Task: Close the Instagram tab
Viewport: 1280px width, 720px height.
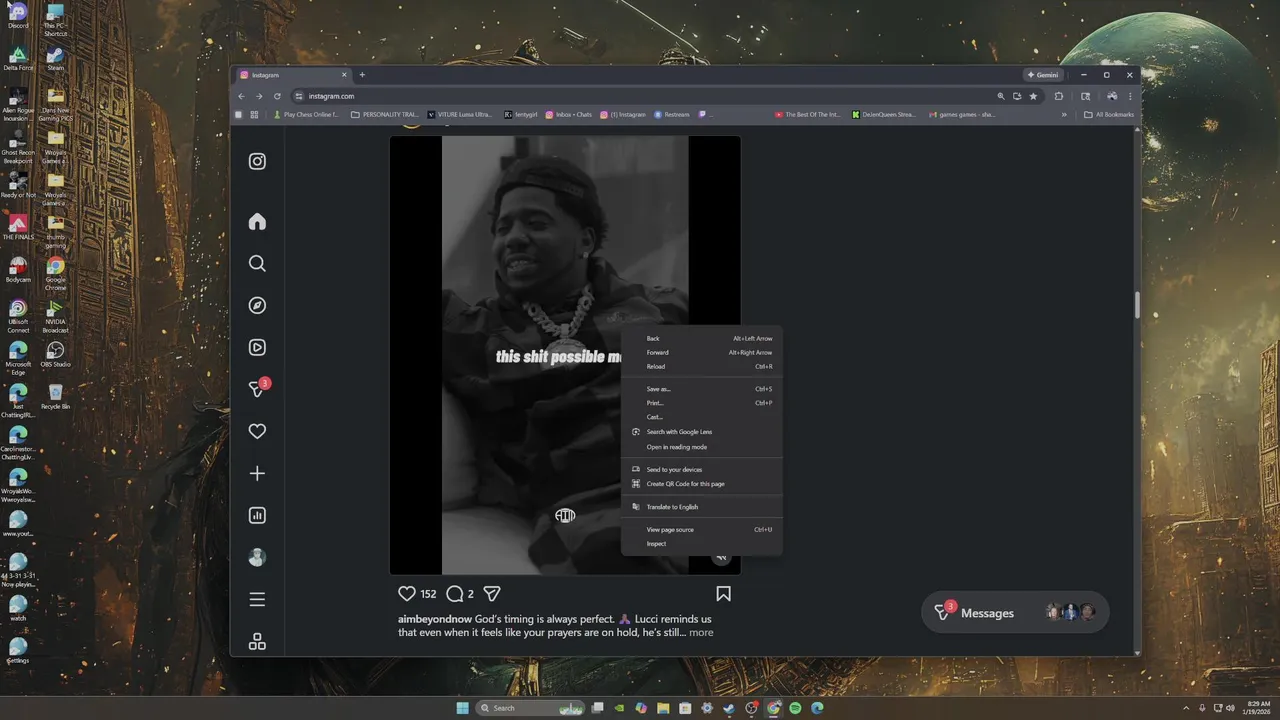Action: (344, 75)
